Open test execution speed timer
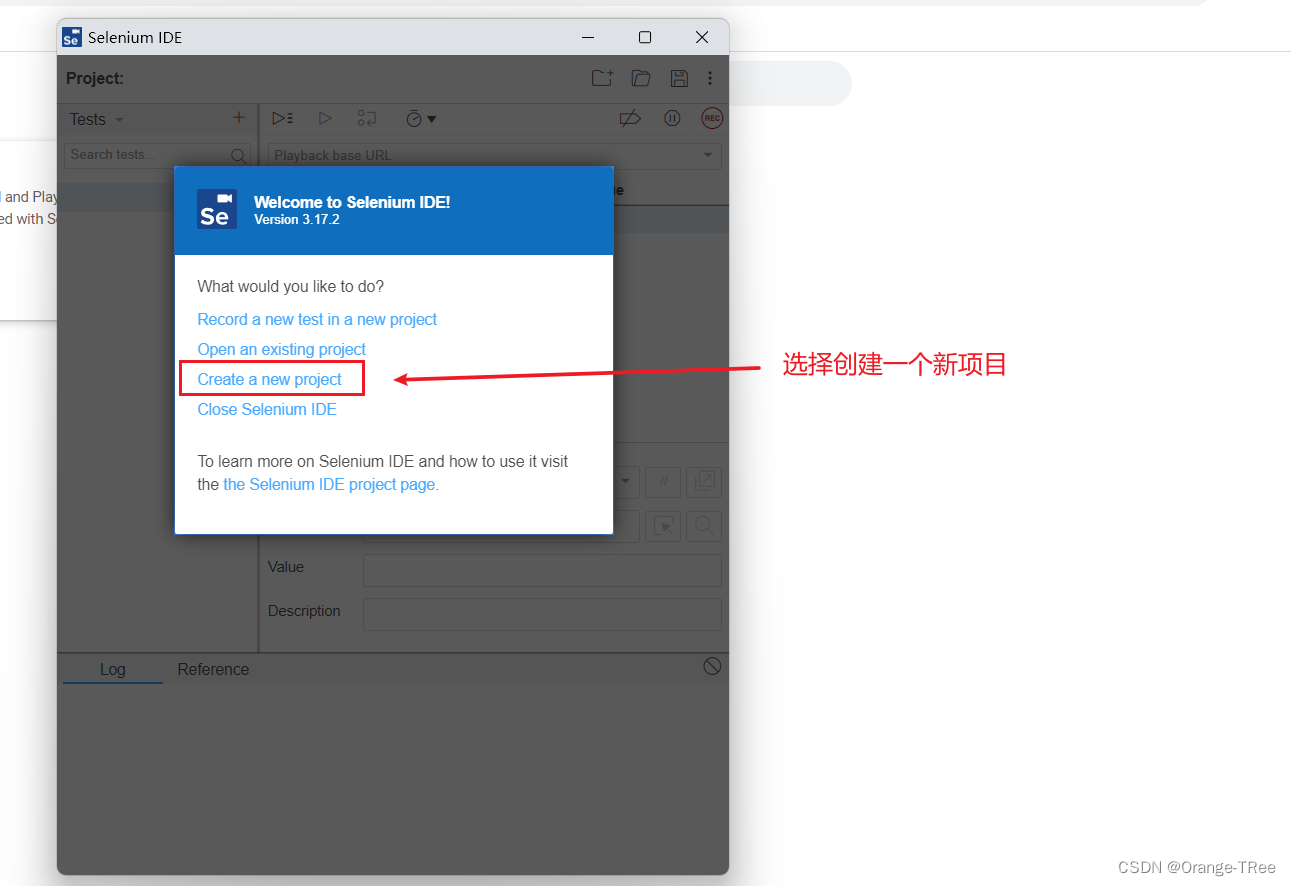Viewport: 1291px width, 886px height. 421,118
